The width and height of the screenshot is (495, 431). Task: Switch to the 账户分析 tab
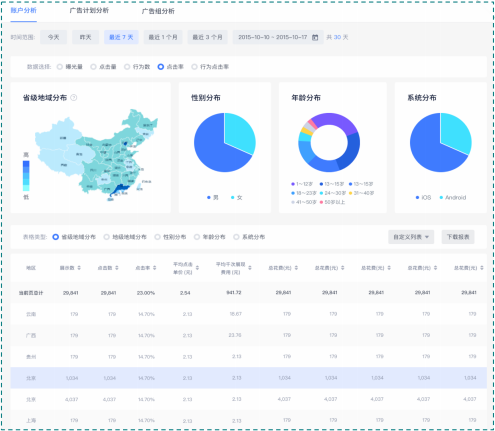click(23, 11)
